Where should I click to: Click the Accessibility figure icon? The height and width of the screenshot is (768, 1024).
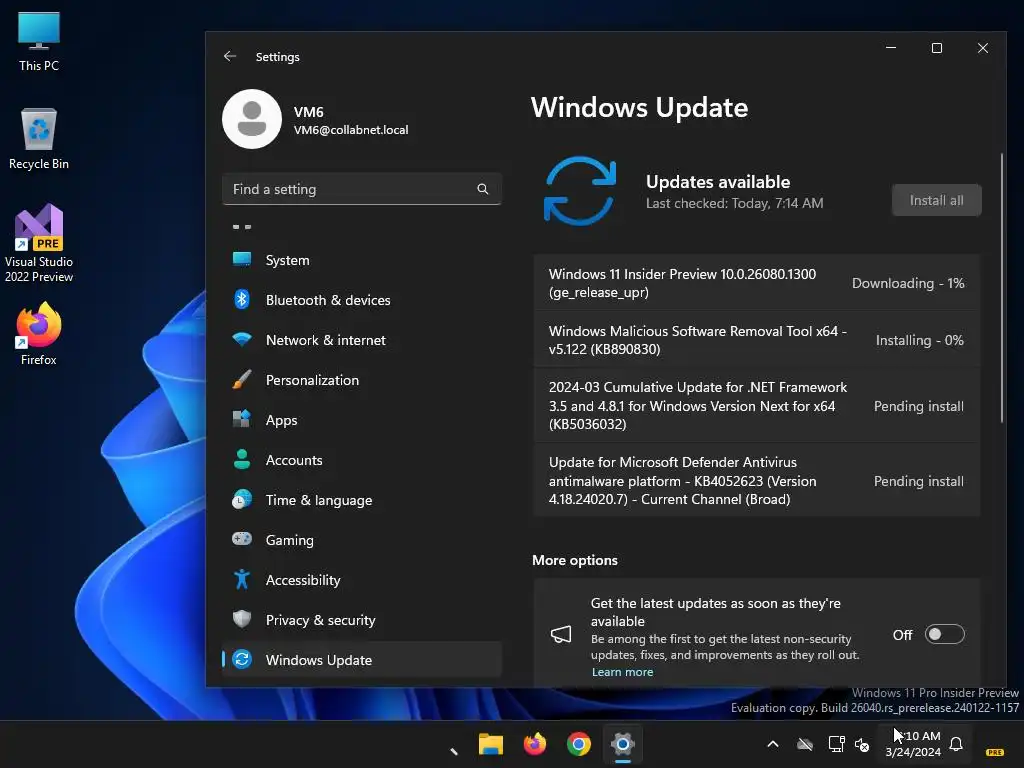(242, 579)
